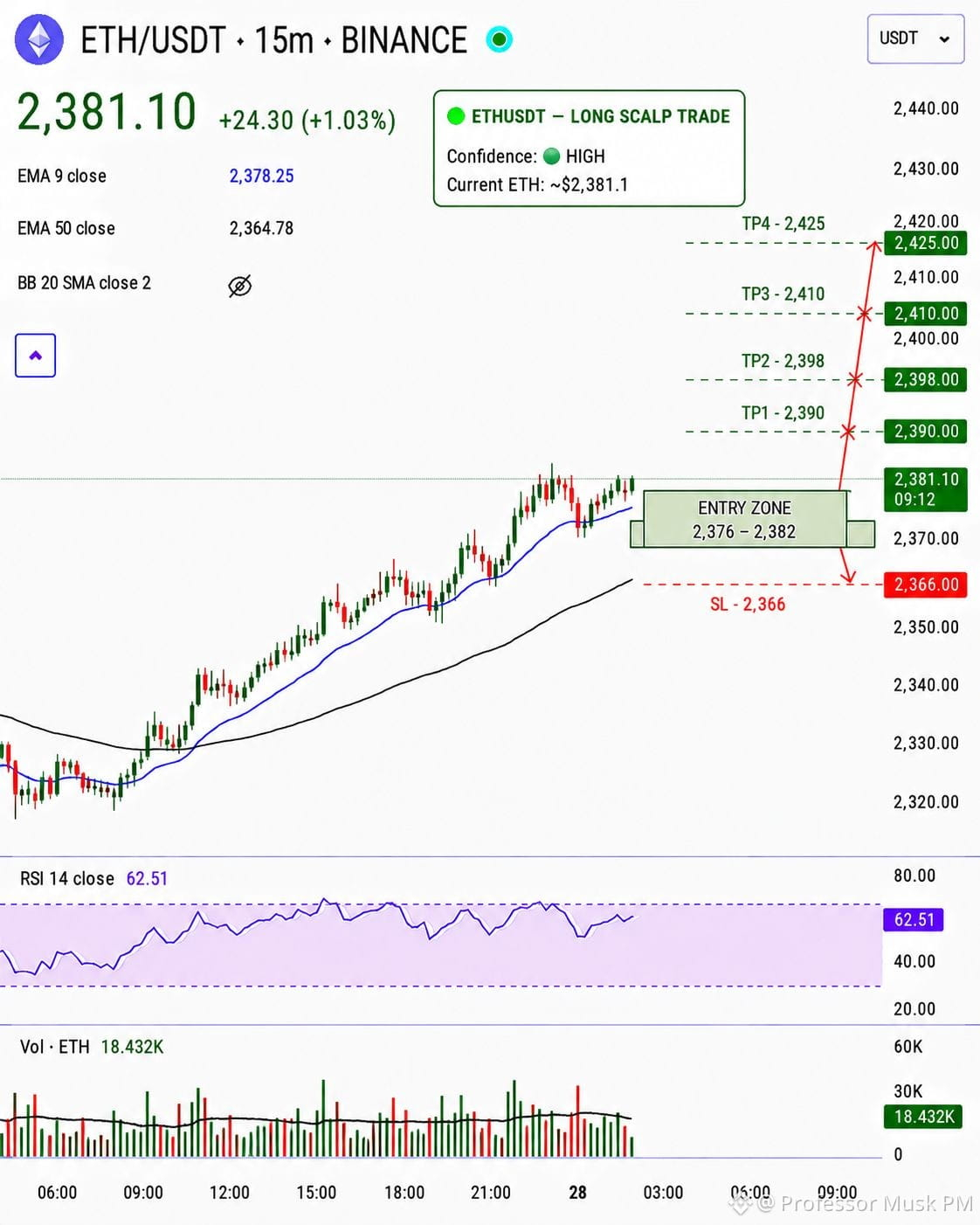Image resolution: width=980 pixels, height=1225 pixels.
Task: Click the 06:00 time axis label at left
Action: 58,1193
